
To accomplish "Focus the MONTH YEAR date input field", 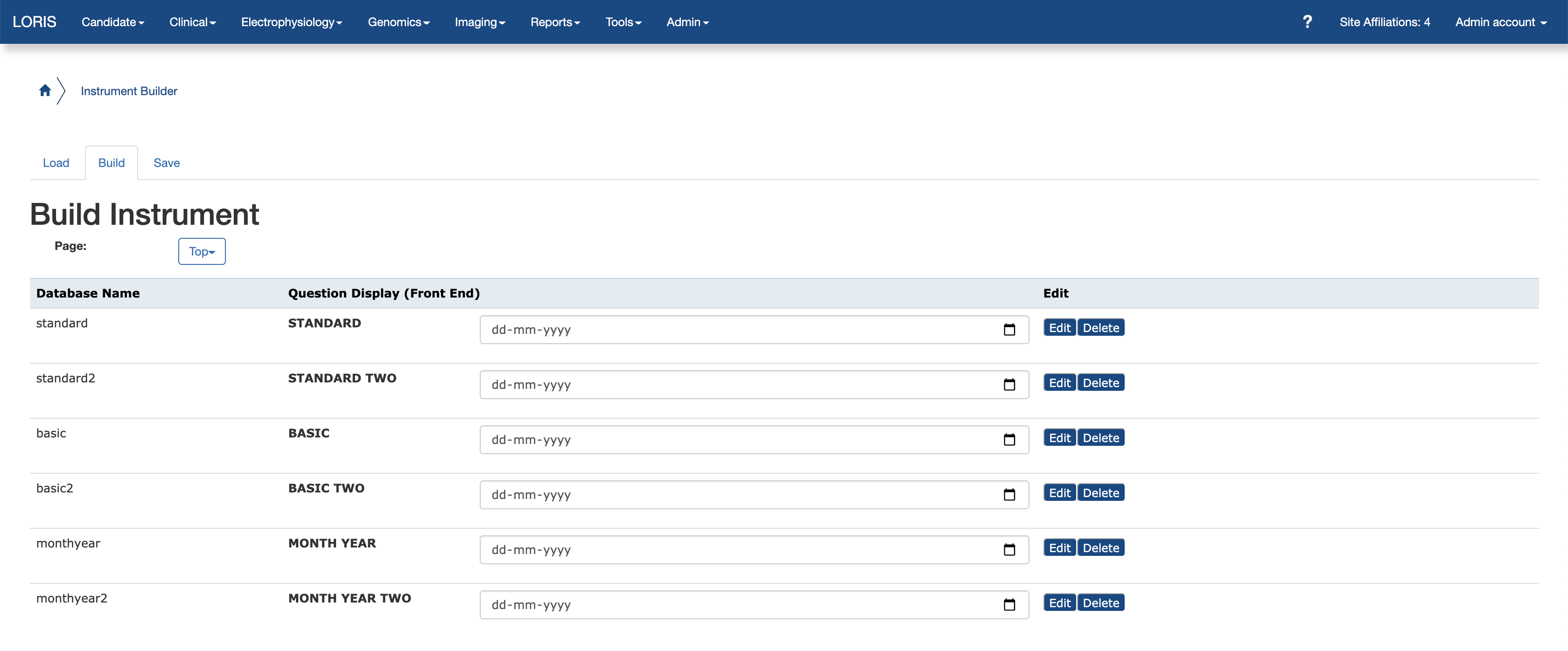I will tap(754, 550).
